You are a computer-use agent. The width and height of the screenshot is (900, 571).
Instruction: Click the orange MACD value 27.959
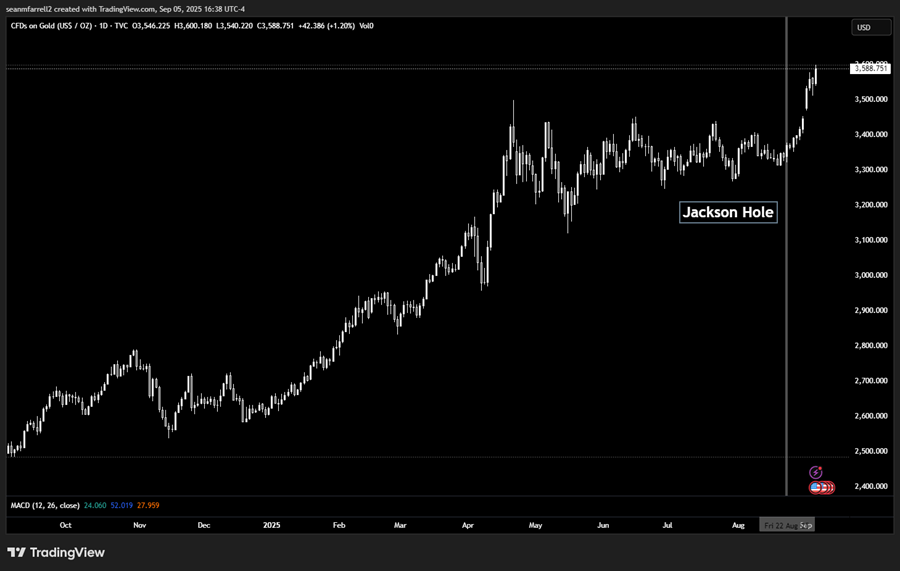tap(146, 505)
